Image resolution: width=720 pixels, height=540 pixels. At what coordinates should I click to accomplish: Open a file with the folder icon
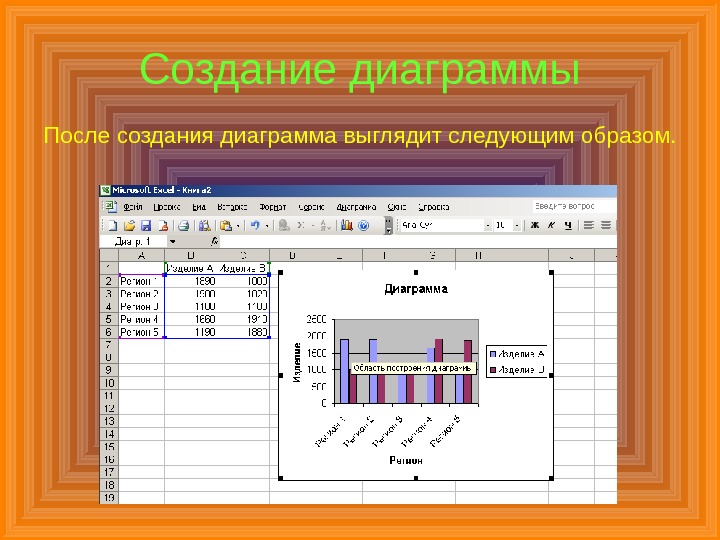[x=129, y=225]
